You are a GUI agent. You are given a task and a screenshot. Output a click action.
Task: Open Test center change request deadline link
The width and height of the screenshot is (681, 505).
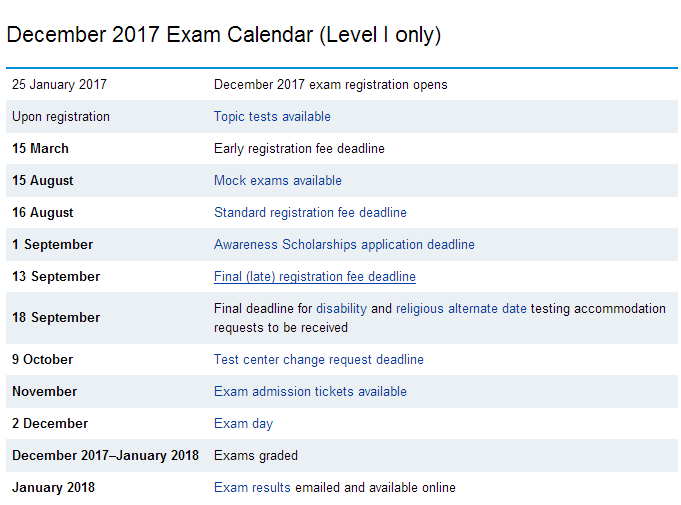(x=319, y=360)
